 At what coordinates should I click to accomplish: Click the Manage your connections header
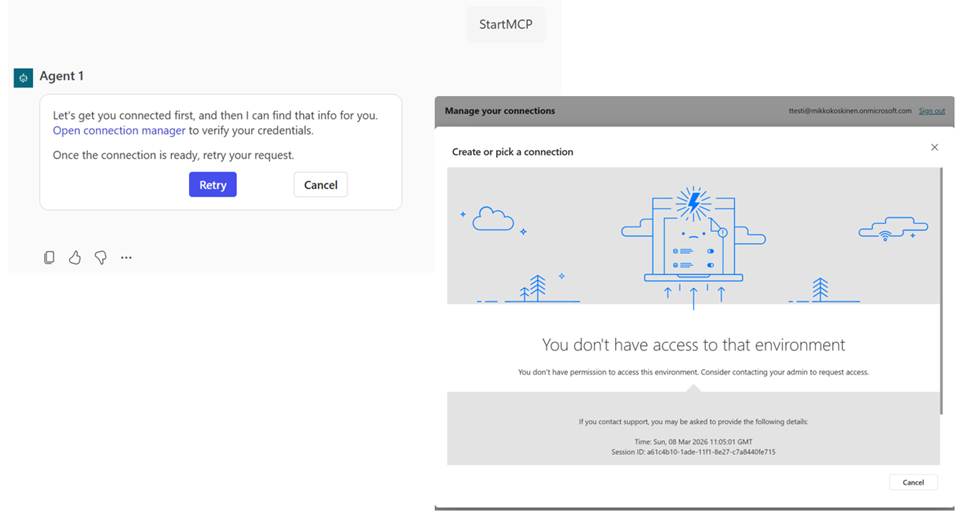pyautogui.click(x=500, y=111)
